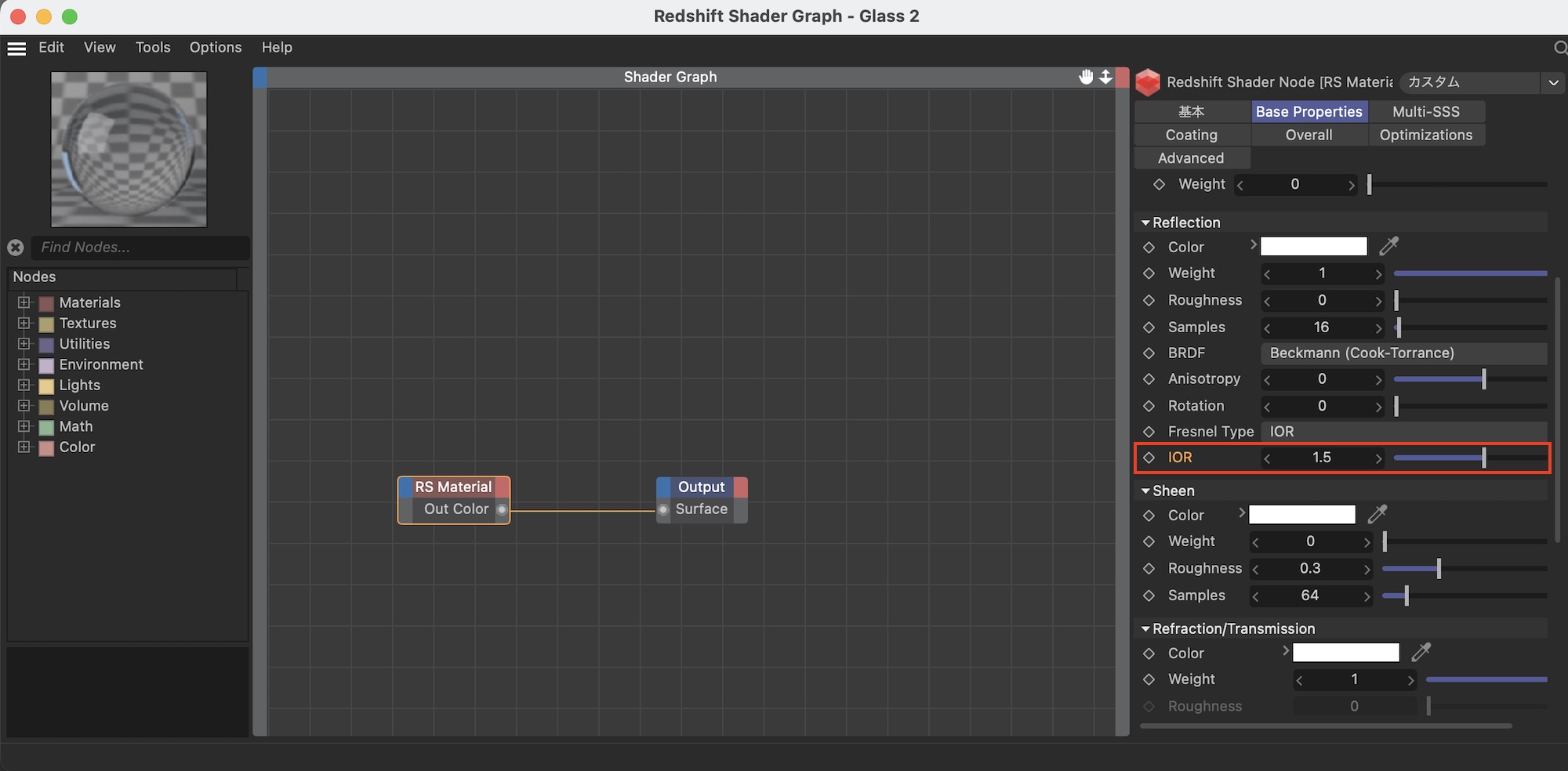Open the Tools menu
The height and width of the screenshot is (771, 1568).
click(x=153, y=48)
